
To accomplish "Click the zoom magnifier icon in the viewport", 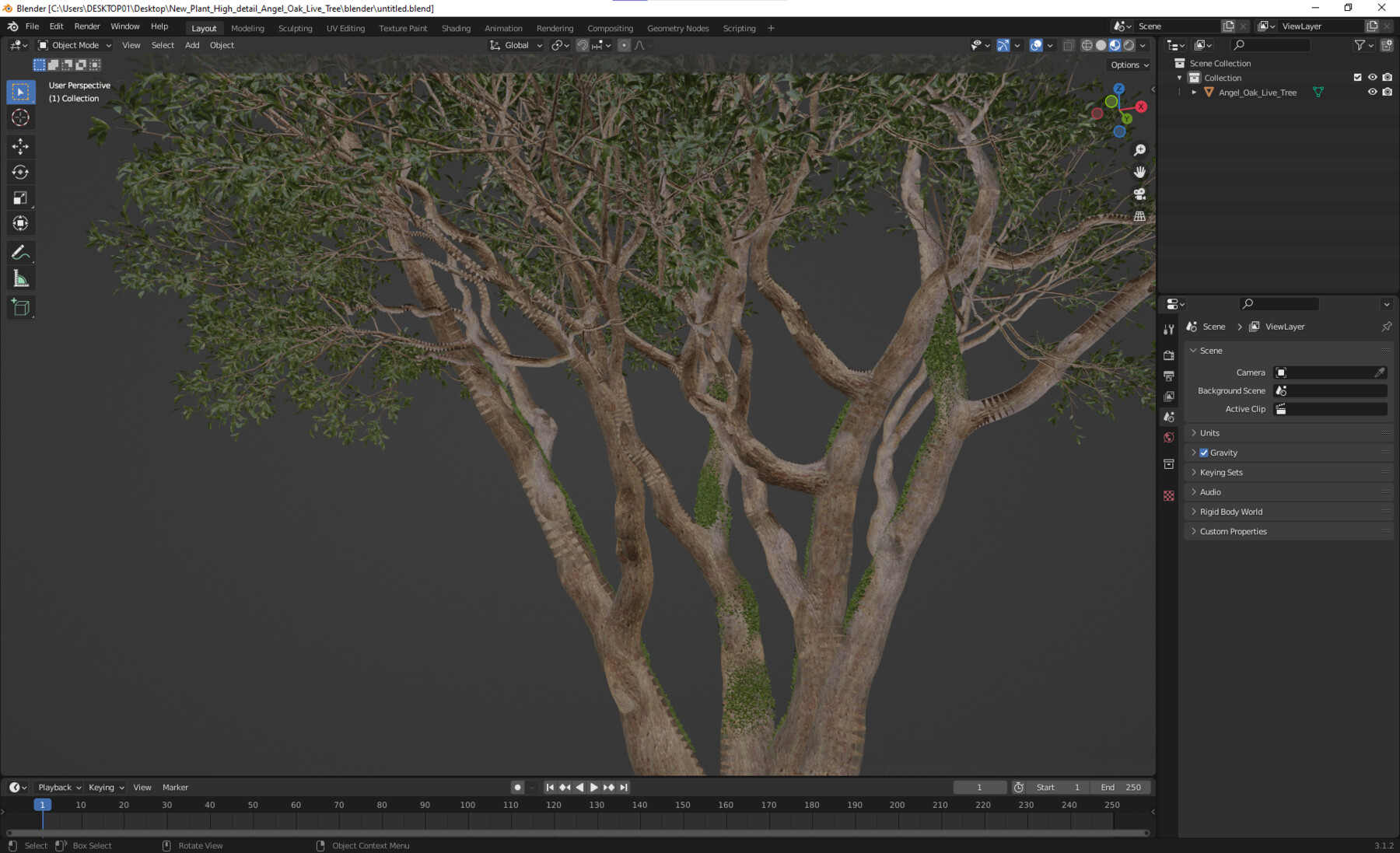I will (1139, 149).
